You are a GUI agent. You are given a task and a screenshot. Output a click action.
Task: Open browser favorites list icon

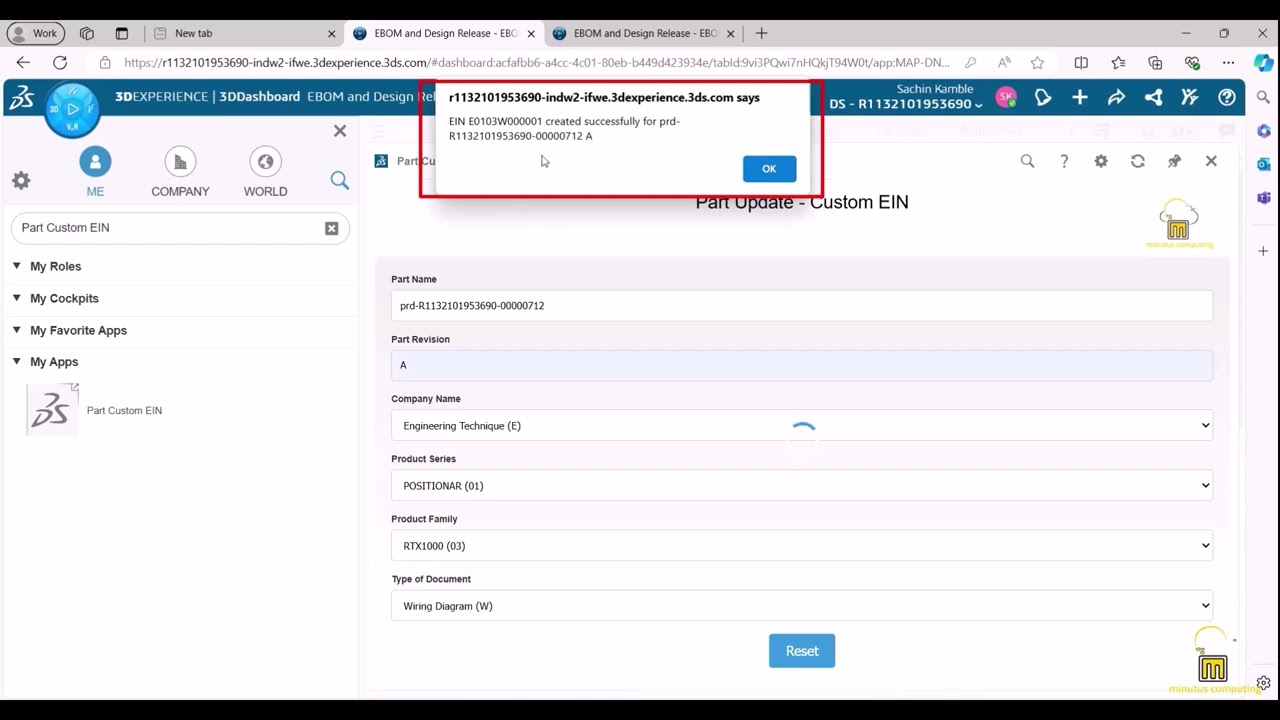[x=1118, y=62]
